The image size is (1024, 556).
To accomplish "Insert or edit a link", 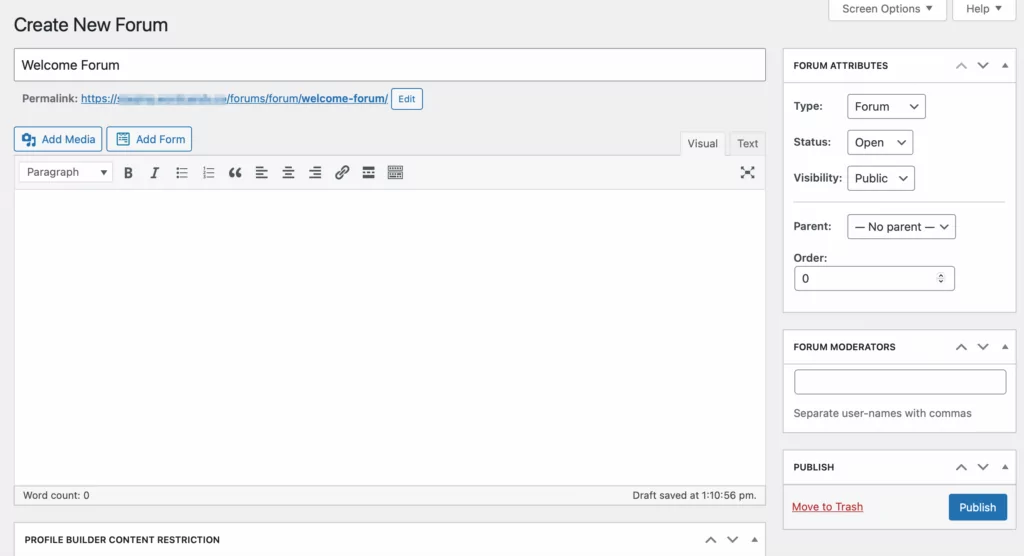I will coord(342,173).
